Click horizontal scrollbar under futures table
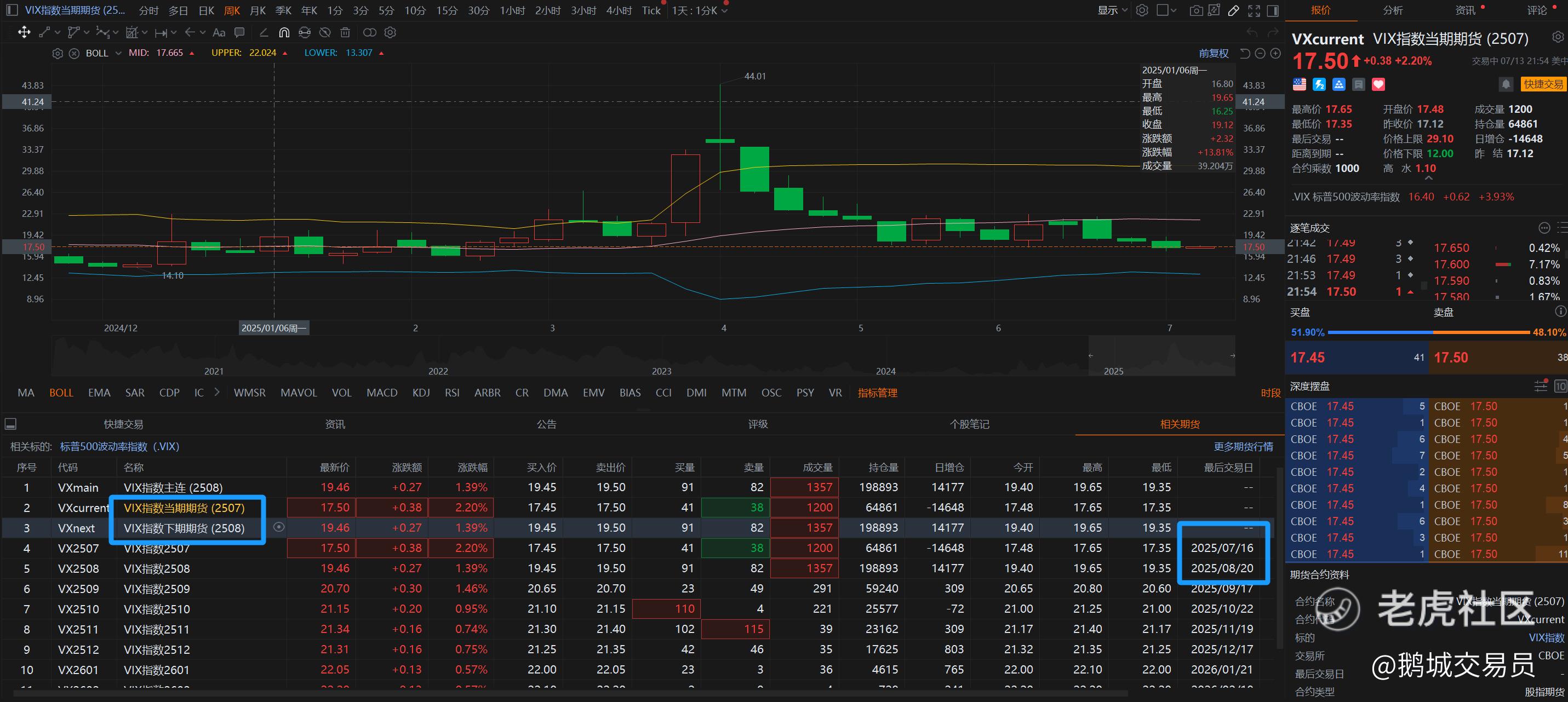1568x702 pixels. [x=570, y=693]
